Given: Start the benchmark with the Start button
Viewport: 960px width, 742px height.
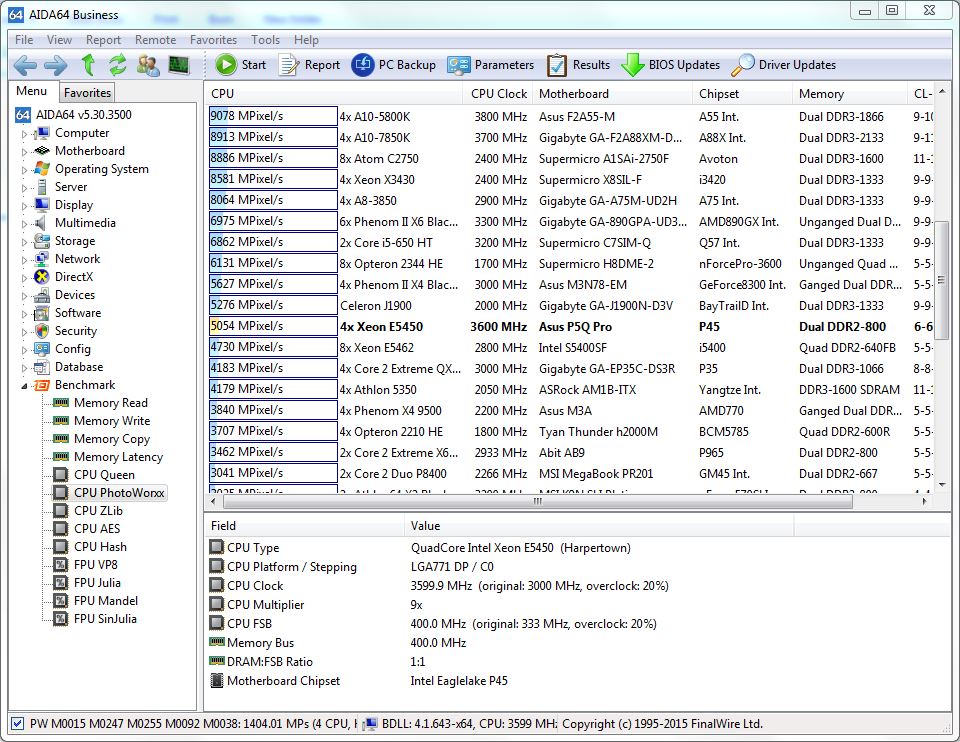Looking at the screenshot, I should coord(241,65).
